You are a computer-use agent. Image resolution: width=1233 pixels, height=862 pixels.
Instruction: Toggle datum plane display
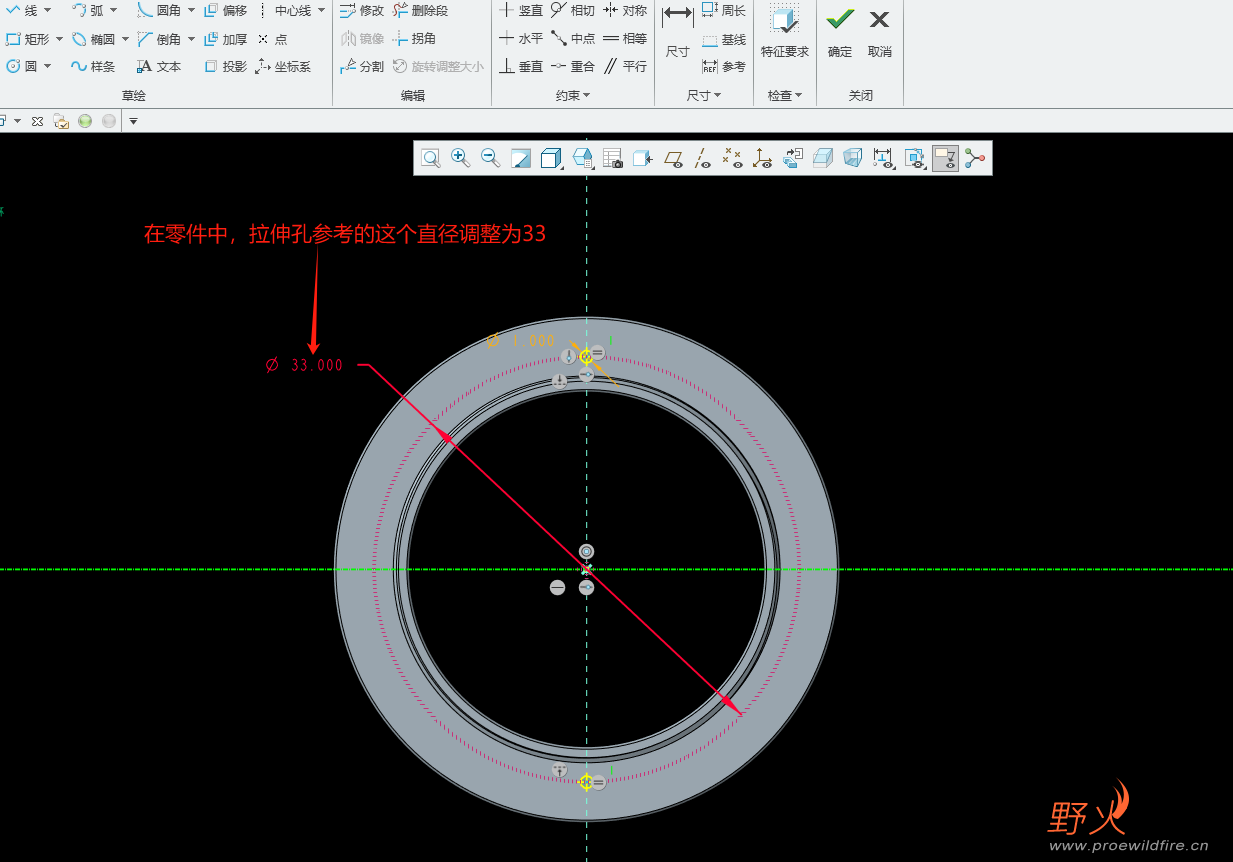pos(672,158)
